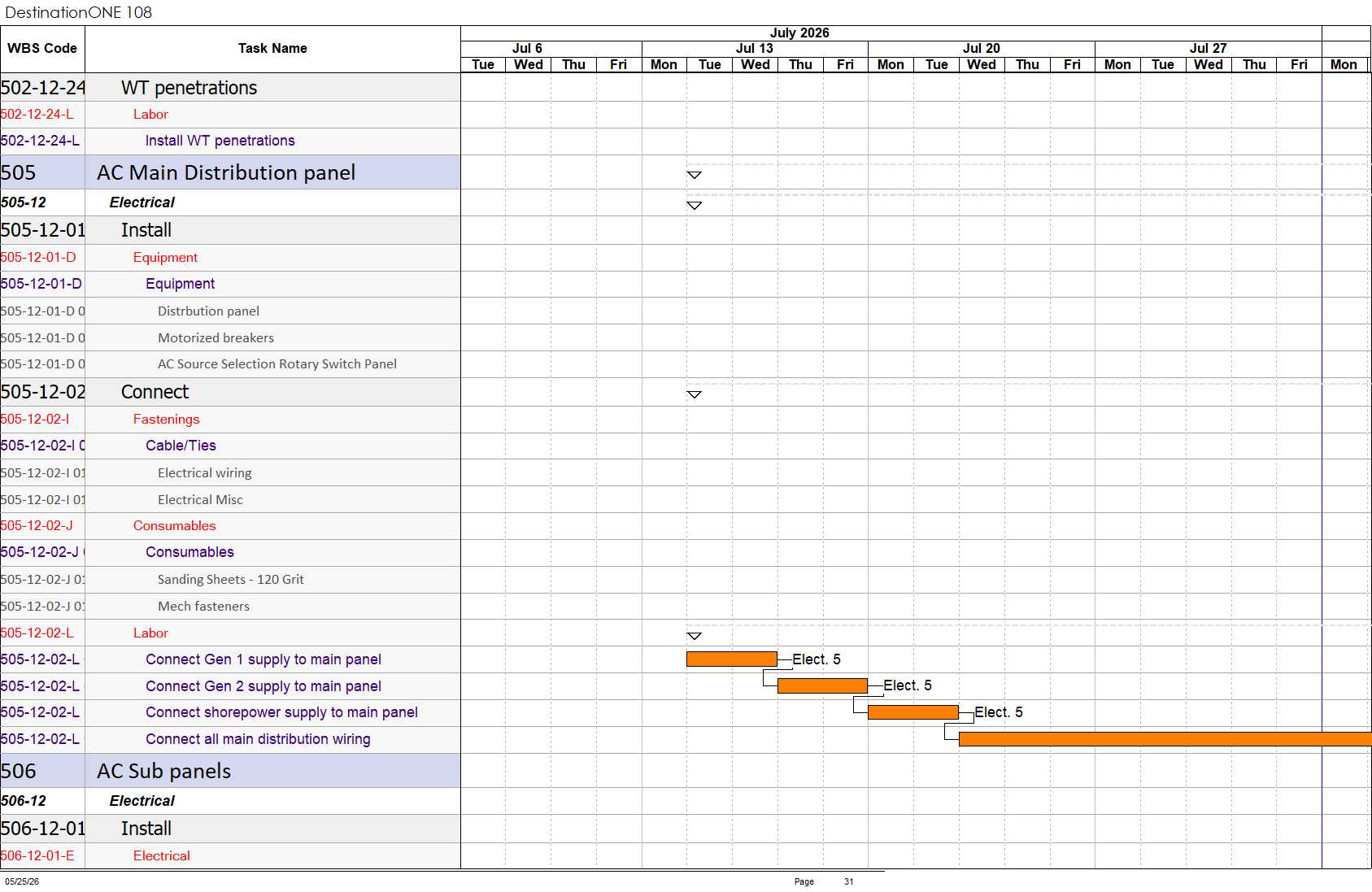Click the WBS Code column header
Viewport: 1372px width, 892px height.
pyautogui.click(x=42, y=49)
